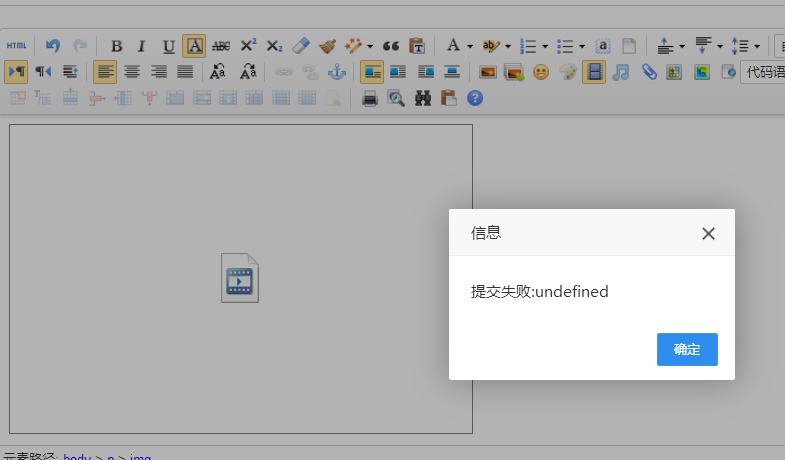The width and height of the screenshot is (785, 460).
Task: Open help via the question mark icon
Action: (x=475, y=98)
